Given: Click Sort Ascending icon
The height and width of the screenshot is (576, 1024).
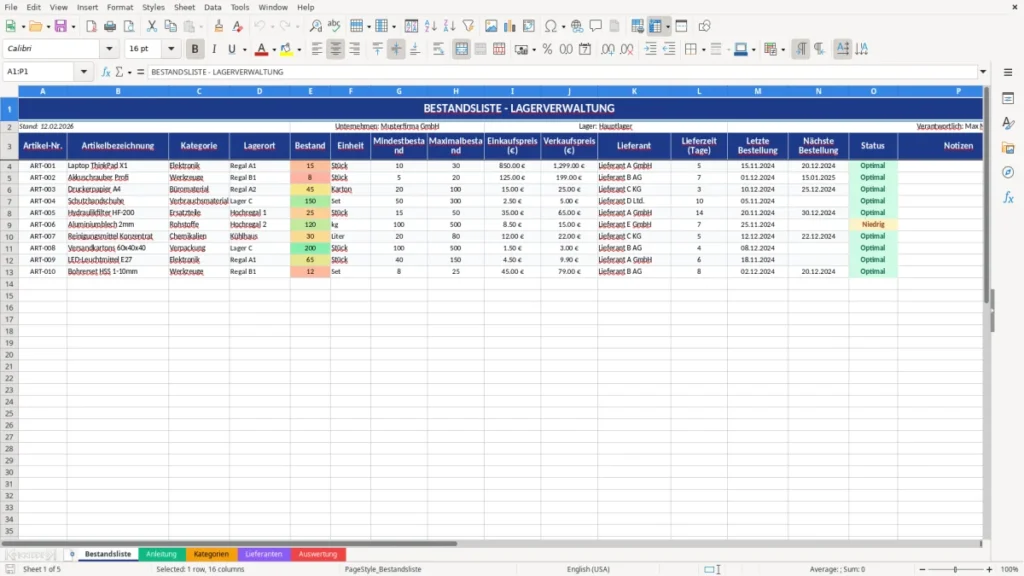Looking at the screenshot, I should tap(430, 26).
